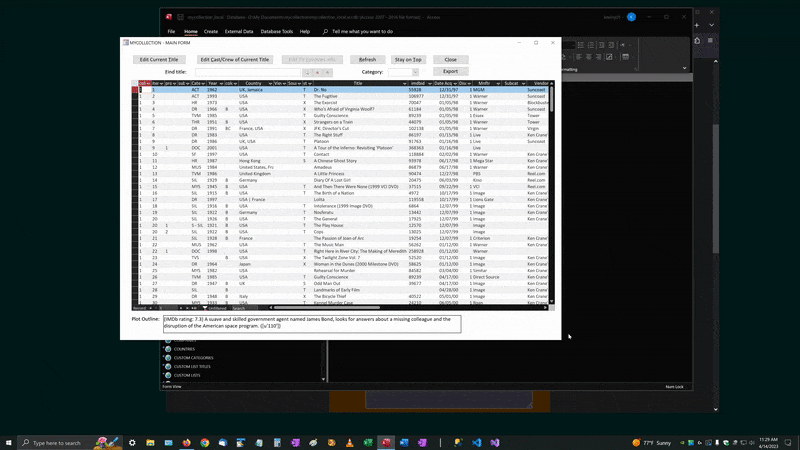Image resolution: width=800 pixels, height=450 pixels.
Task: Open the Year column filter dropdown
Action: coord(221,83)
